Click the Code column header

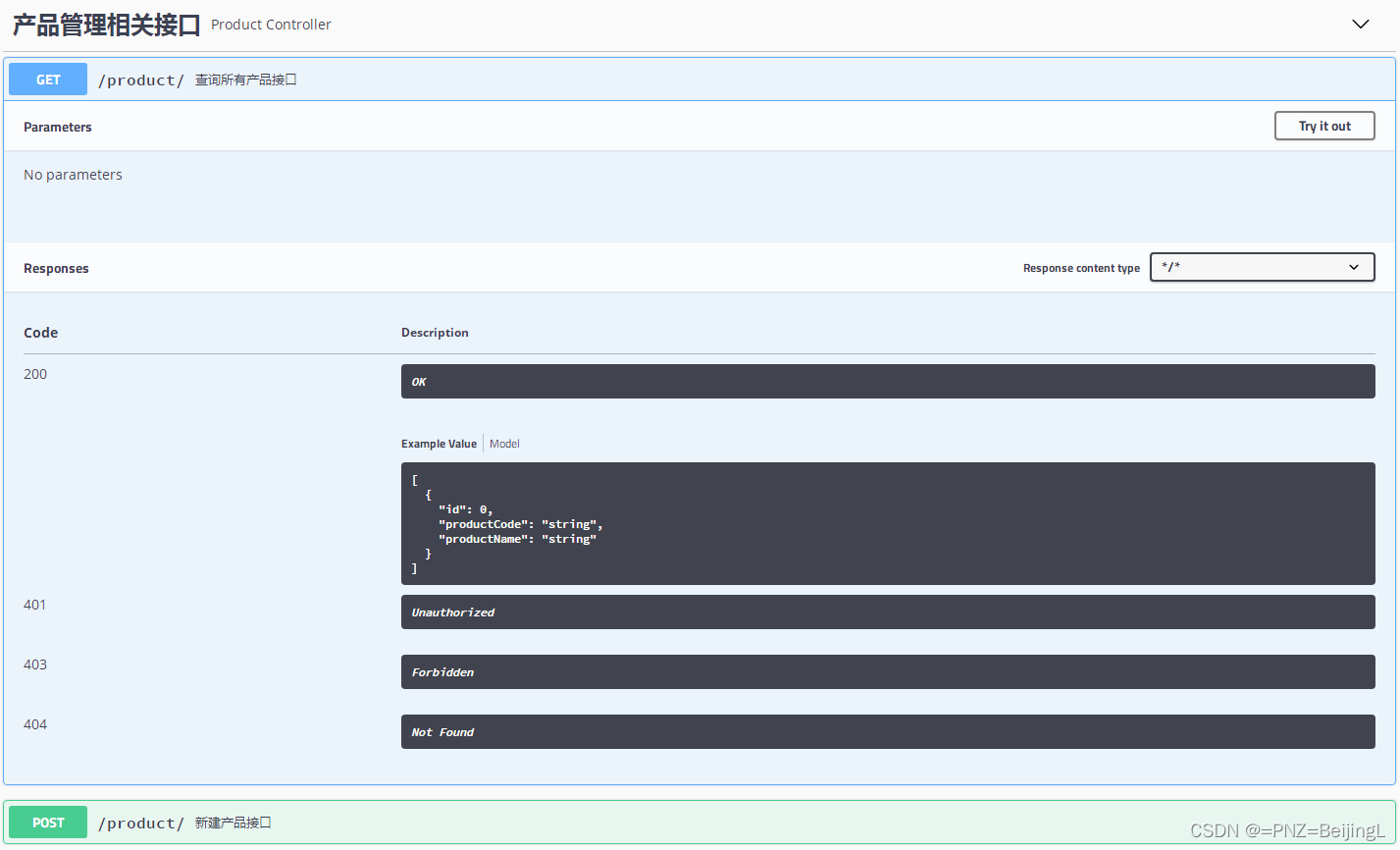point(41,333)
